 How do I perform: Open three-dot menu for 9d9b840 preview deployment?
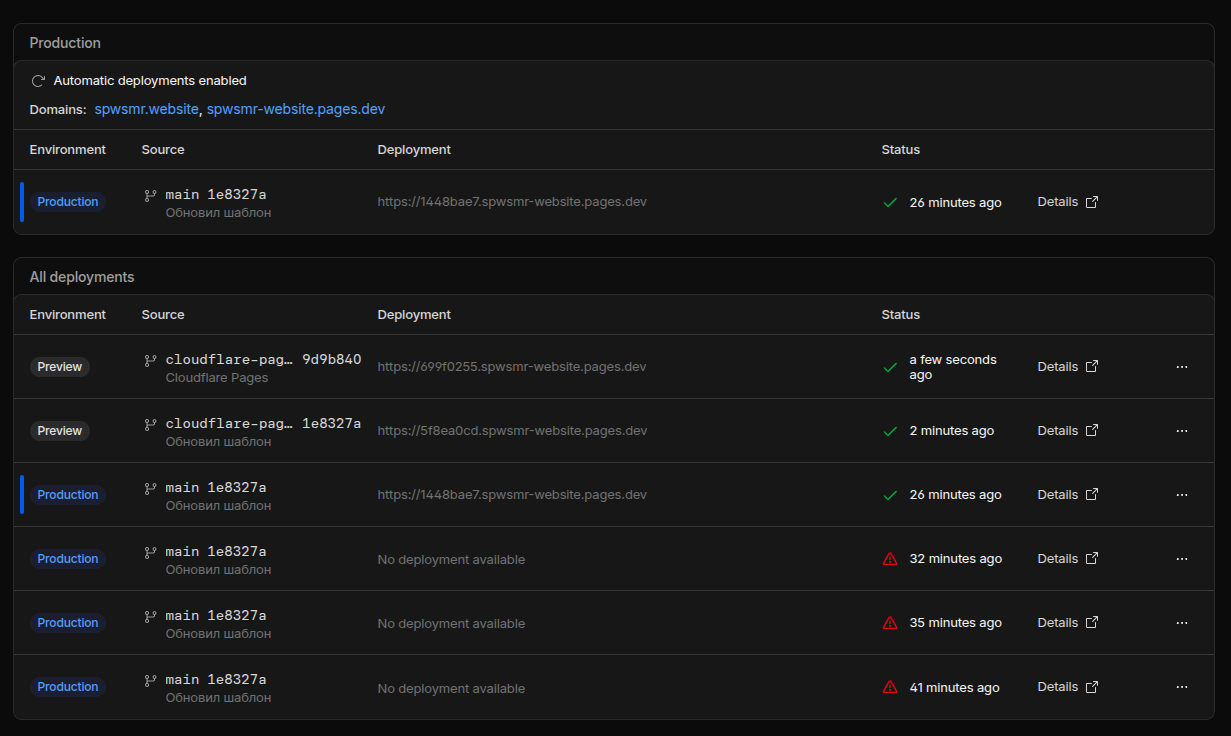coord(1182,367)
